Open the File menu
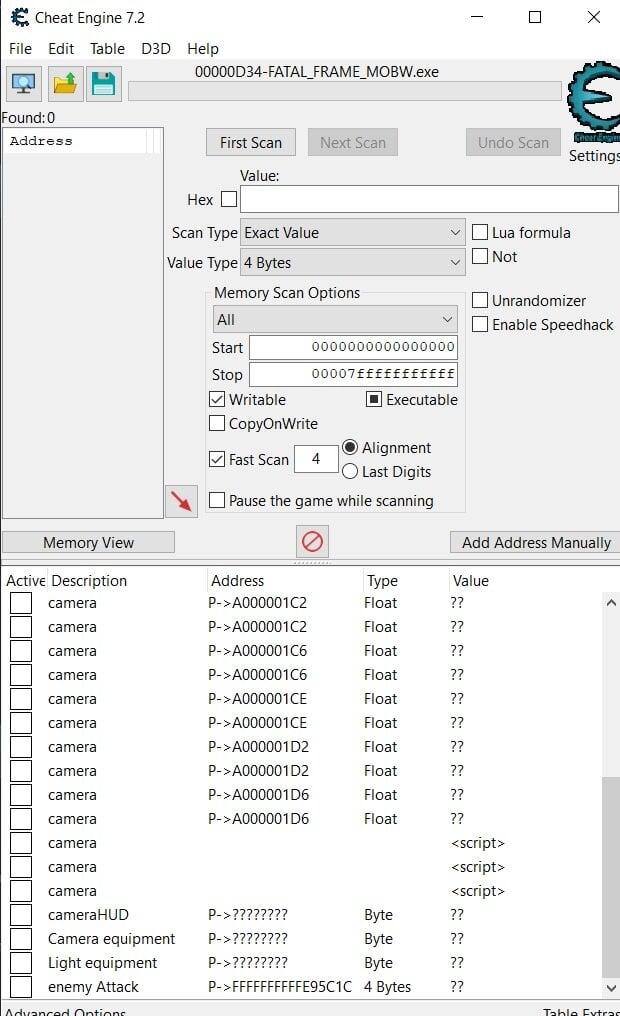This screenshot has width=620, height=1016. click(x=20, y=49)
